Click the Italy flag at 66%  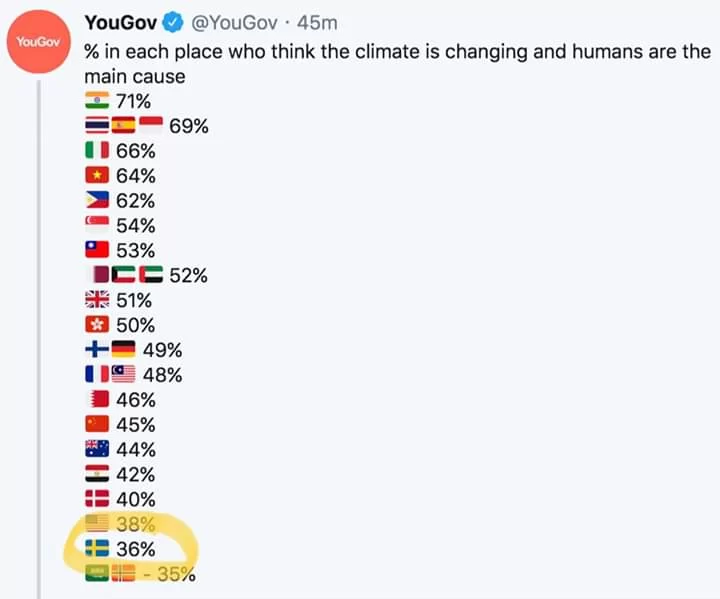coord(98,151)
